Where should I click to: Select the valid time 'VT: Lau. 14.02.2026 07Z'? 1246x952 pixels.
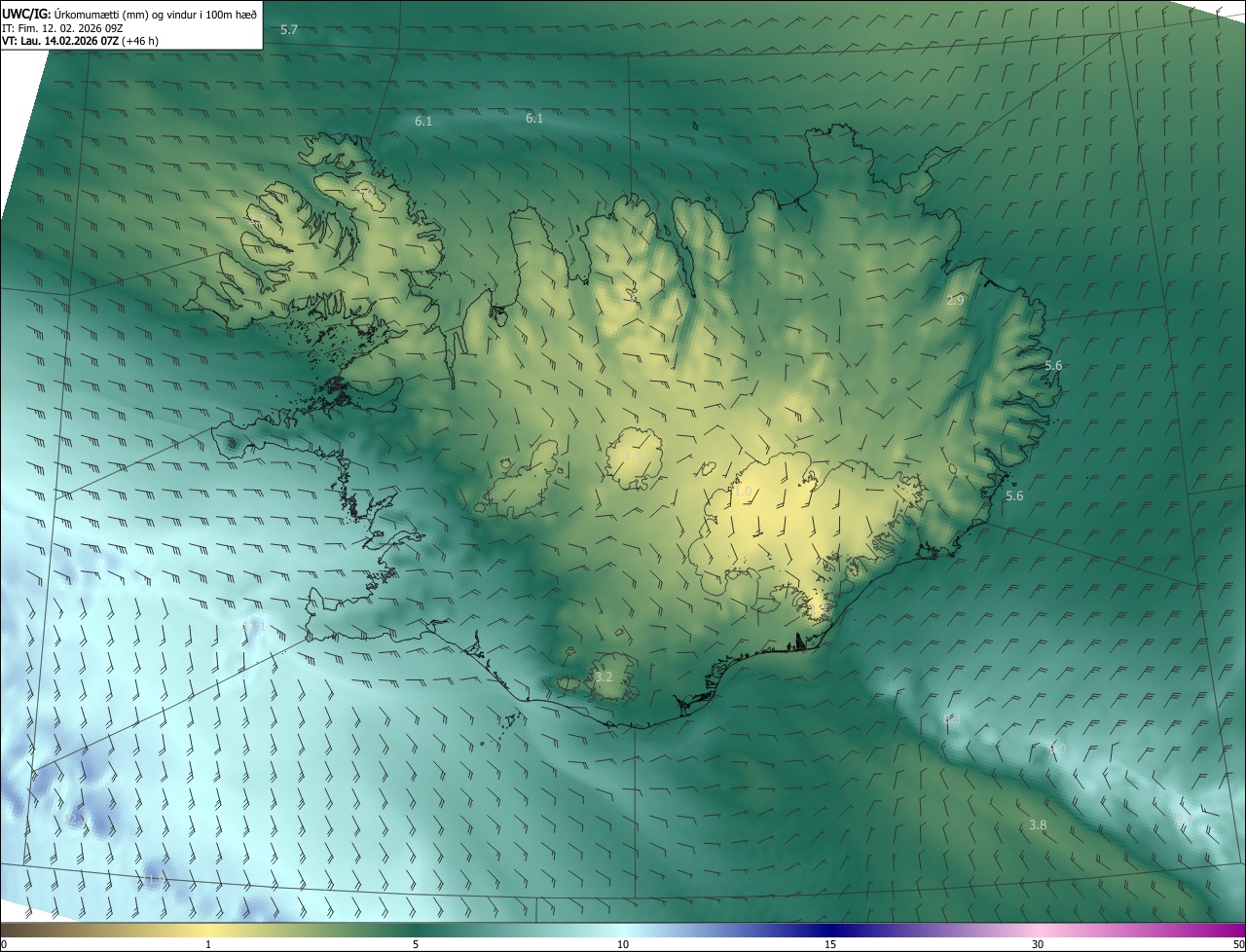click(x=60, y=41)
